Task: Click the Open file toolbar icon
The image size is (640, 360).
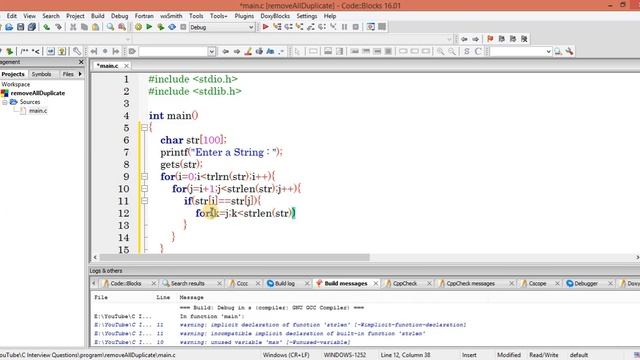Action: point(9,27)
